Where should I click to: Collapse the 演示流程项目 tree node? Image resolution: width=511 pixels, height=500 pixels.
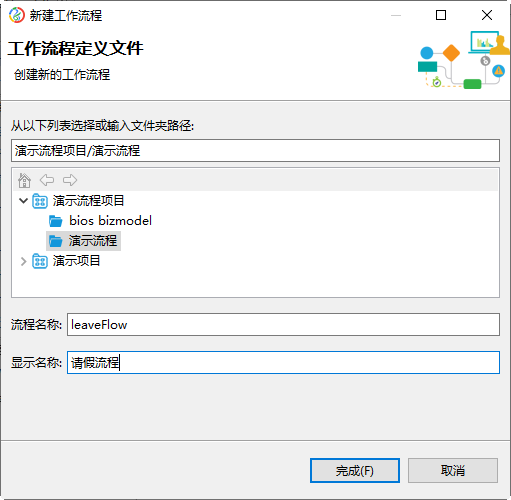pos(23,201)
